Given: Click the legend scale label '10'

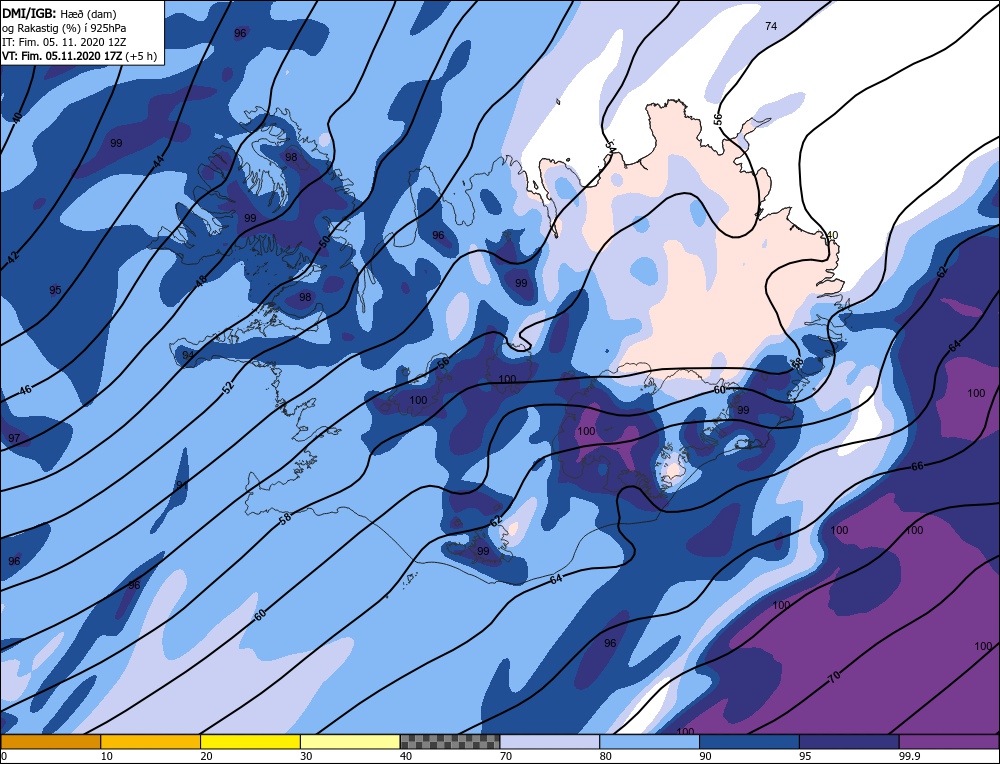Looking at the screenshot, I should 107,756.
